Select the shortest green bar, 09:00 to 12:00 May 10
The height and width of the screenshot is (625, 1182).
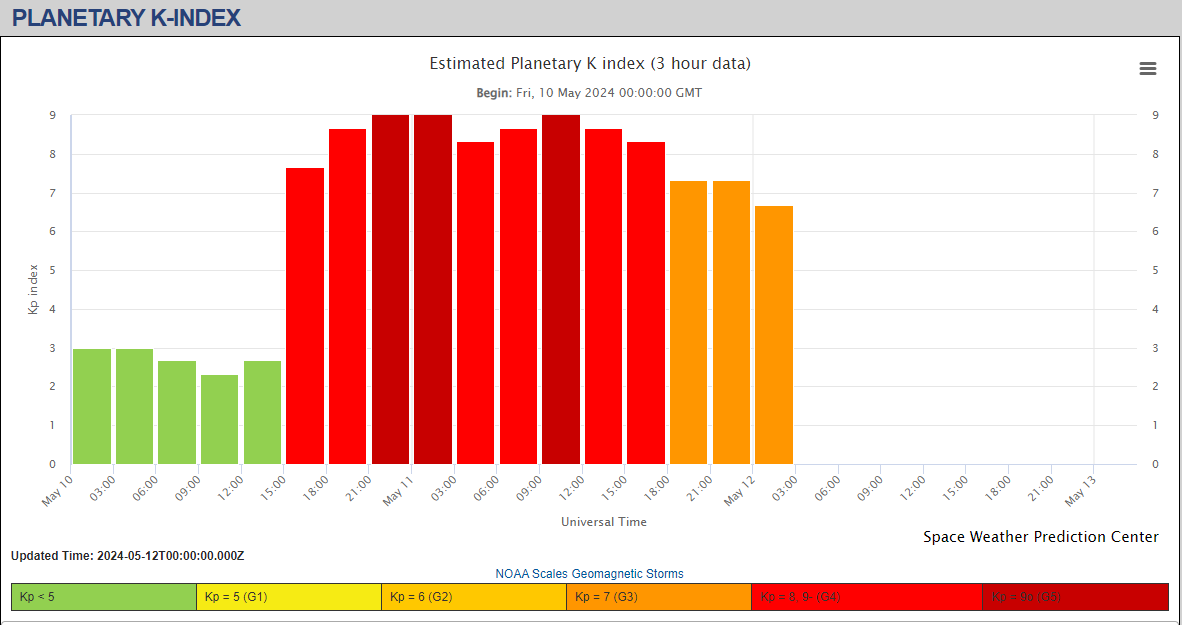219,419
